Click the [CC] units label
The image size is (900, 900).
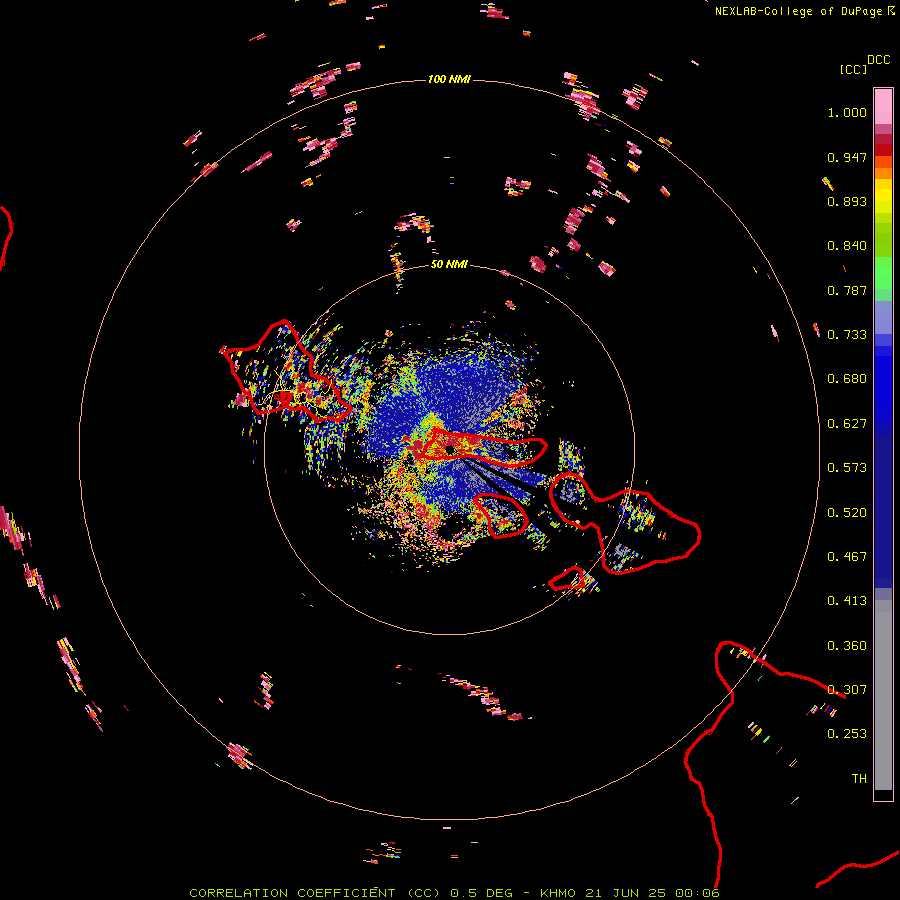point(853,69)
